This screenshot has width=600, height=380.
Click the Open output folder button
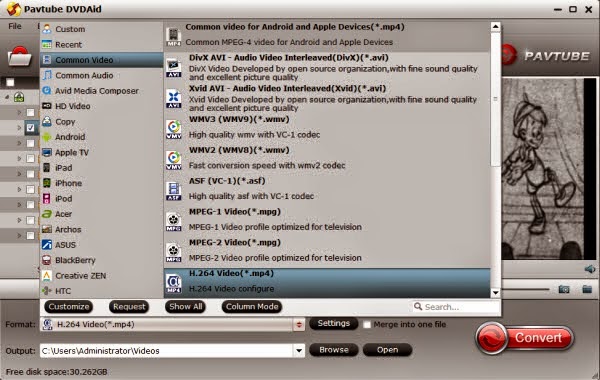point(387,350)
